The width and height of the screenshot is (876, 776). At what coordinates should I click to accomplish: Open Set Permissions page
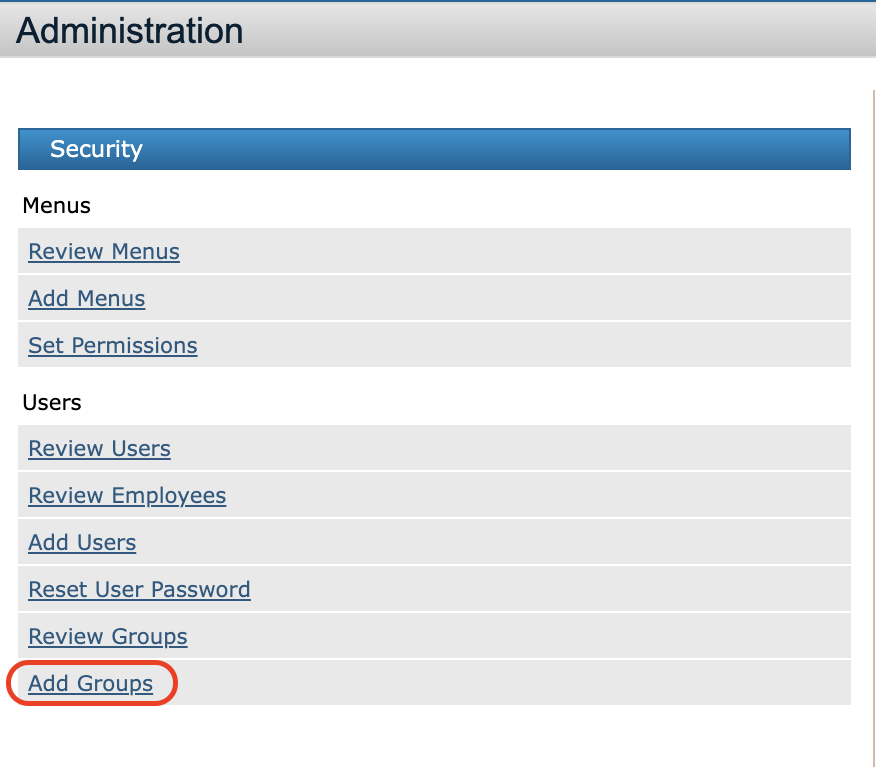tap(113, 345)
